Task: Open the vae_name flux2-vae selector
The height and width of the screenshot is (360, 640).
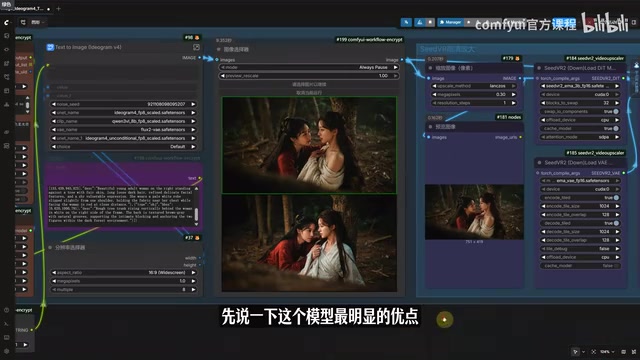Action: [x=123, y=130]
